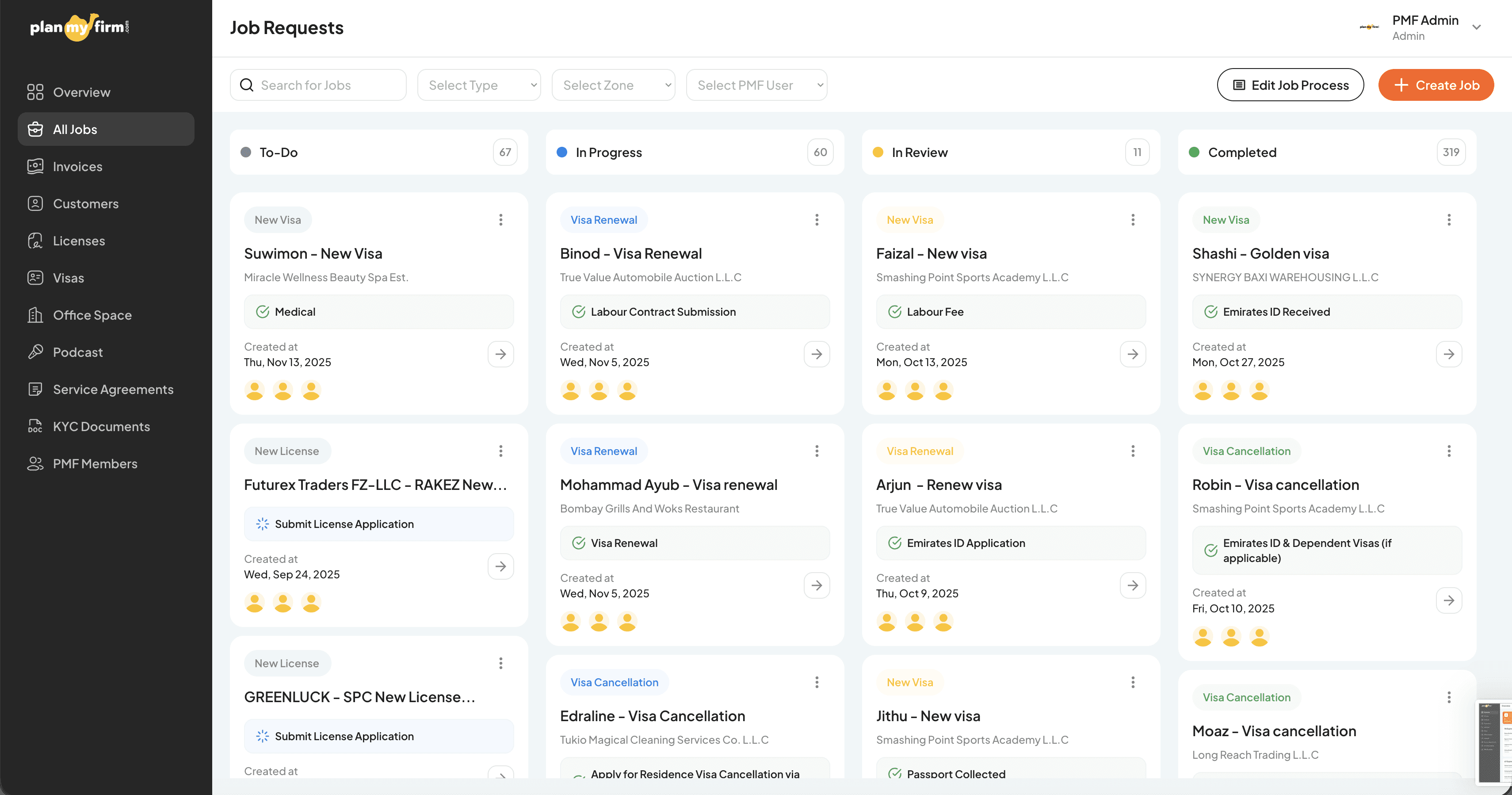Image resolution: width=1512 pixels, height=795 pixels.
Task: Open the Podcast microphone icon
Action: pyautogui.click(x=35, y=352)
